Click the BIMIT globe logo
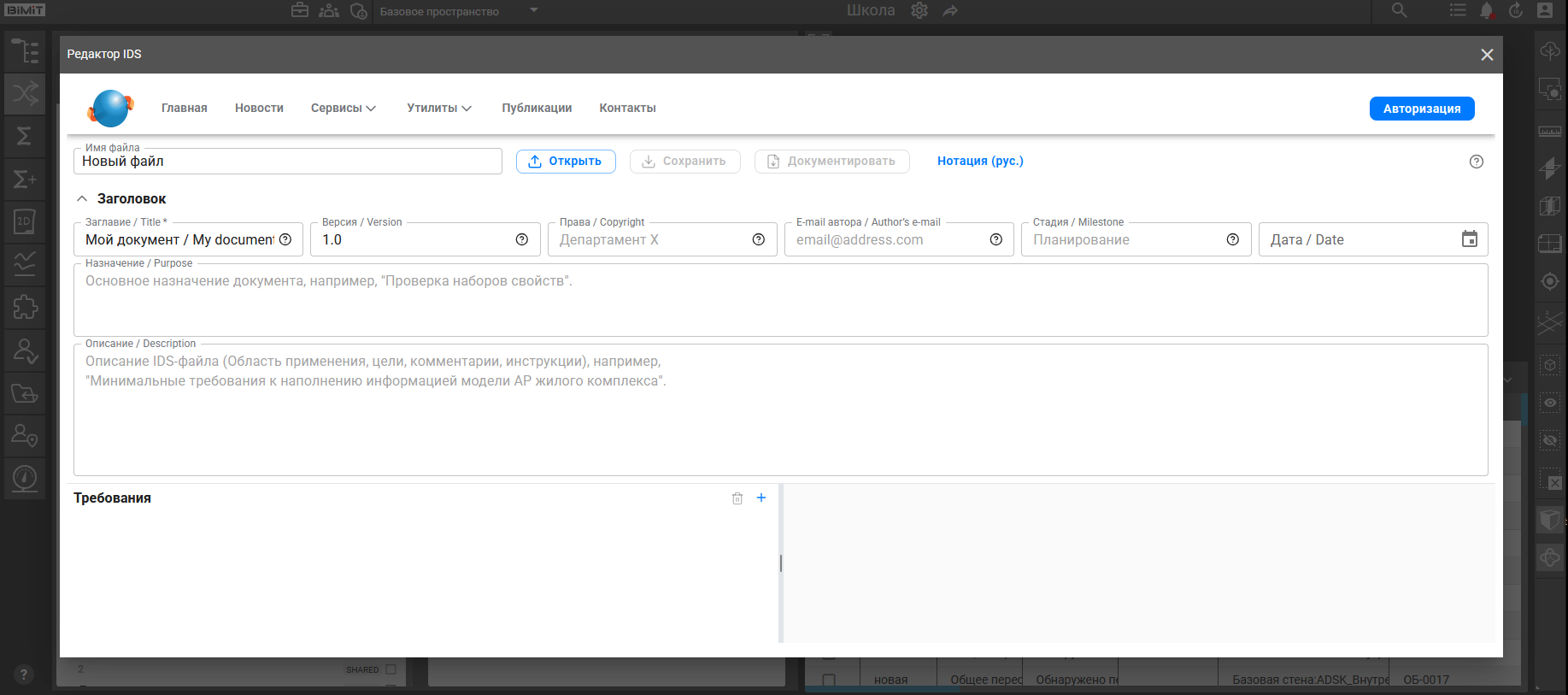The width and height of the screenshot is (1568, 695). (110, 109)
